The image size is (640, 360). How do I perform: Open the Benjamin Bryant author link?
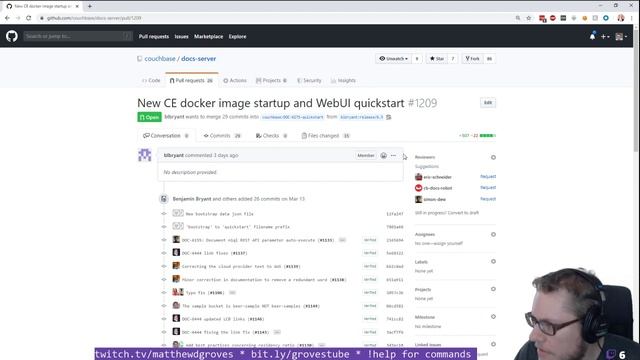pyautogui.click(x=192, y=199)
